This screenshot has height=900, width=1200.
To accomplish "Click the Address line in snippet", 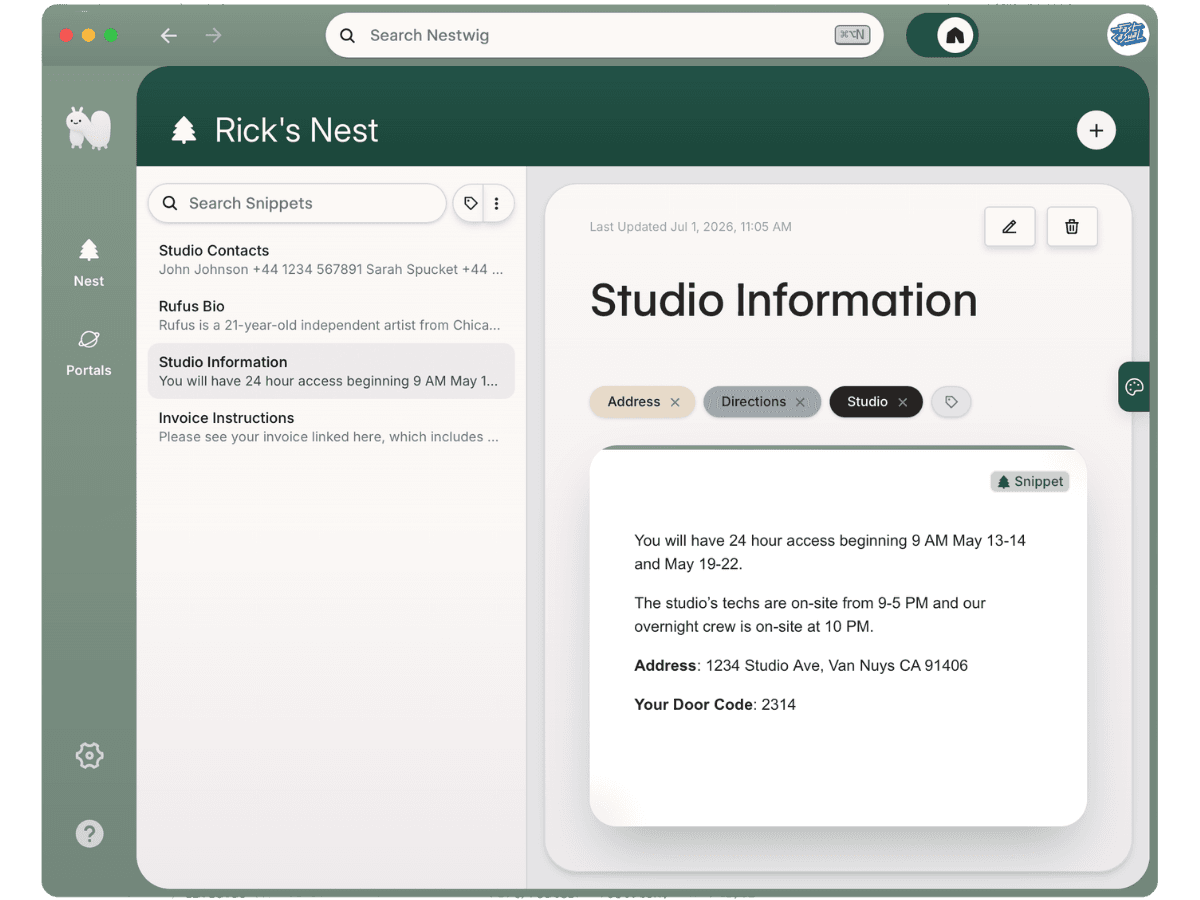I will click(x=801, y=666).
